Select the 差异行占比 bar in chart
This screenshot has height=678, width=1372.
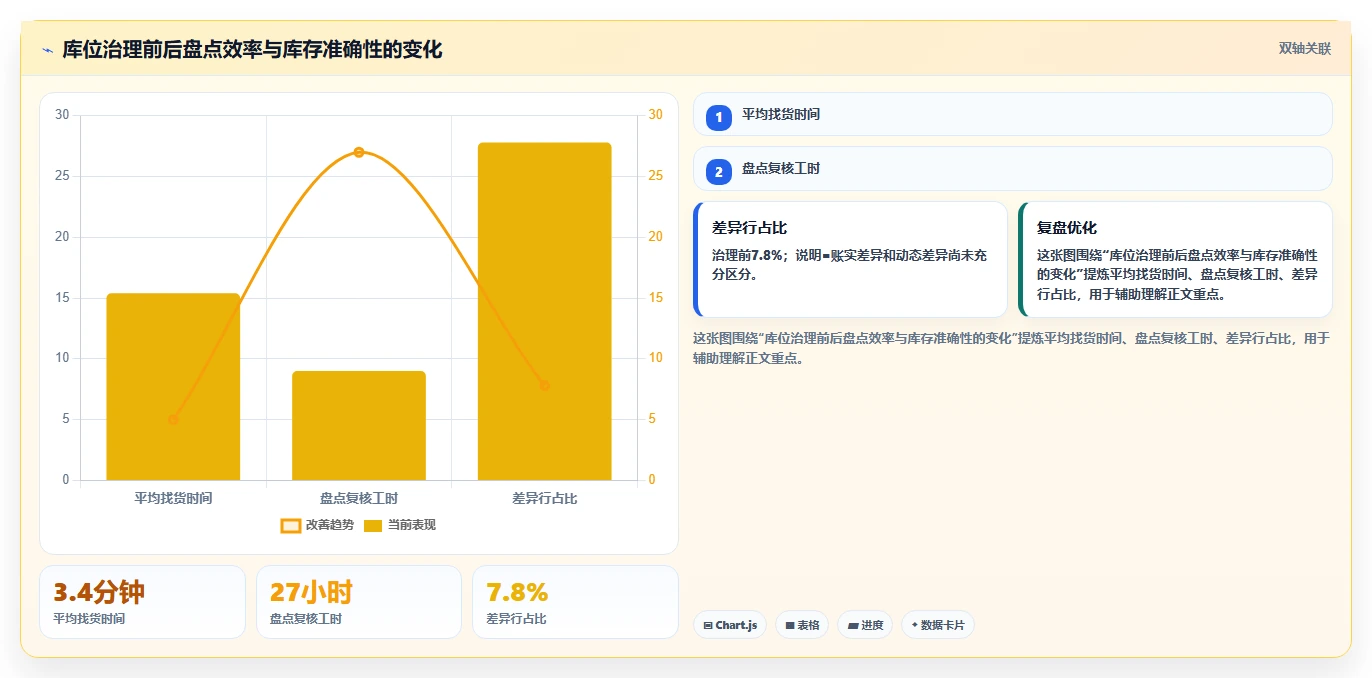(545, 311)
